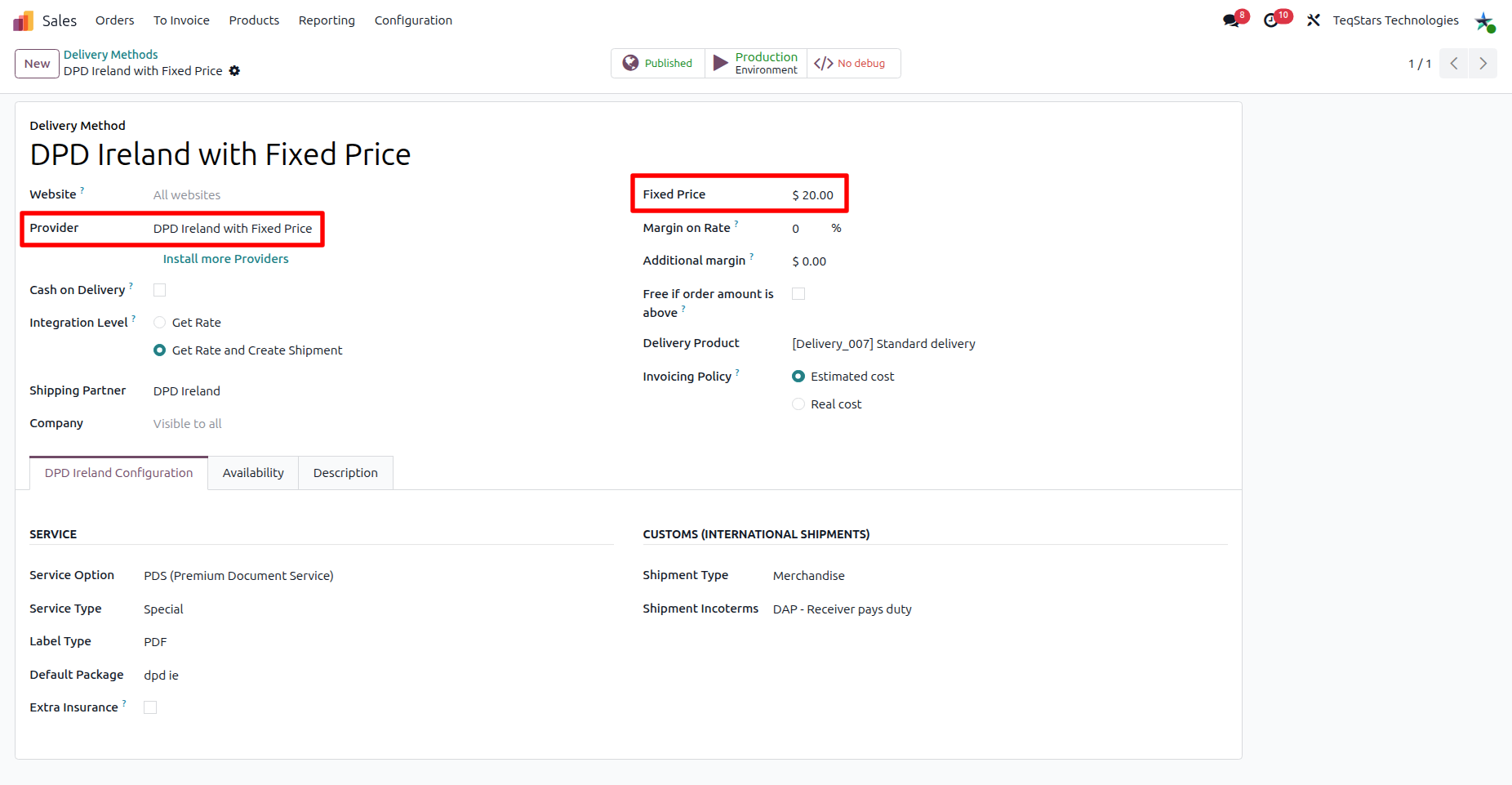Viewport: 1512px width, 785px height.
Task: Open the Products menu
Action: point(254,20)
